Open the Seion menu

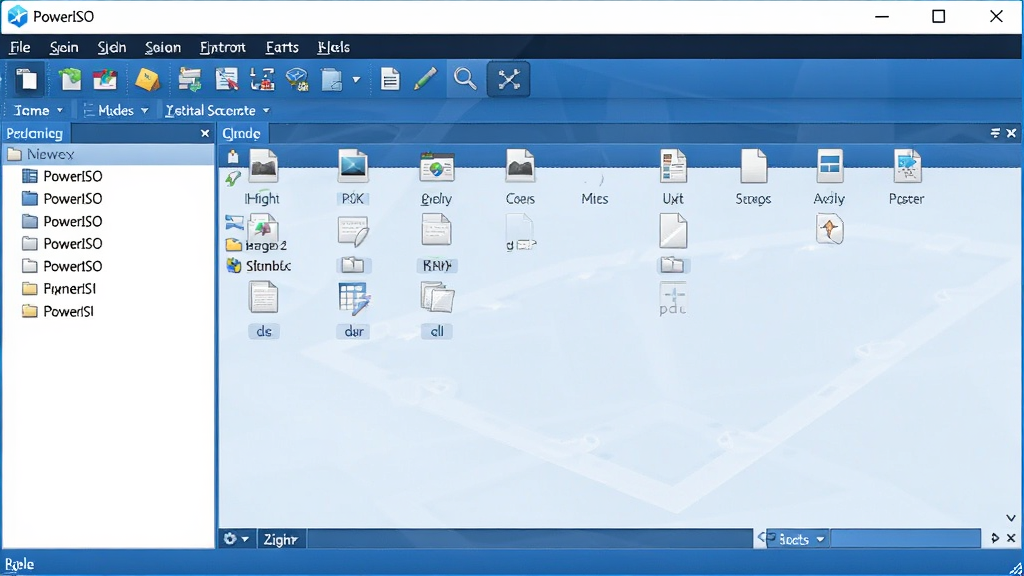click(163, 47)
